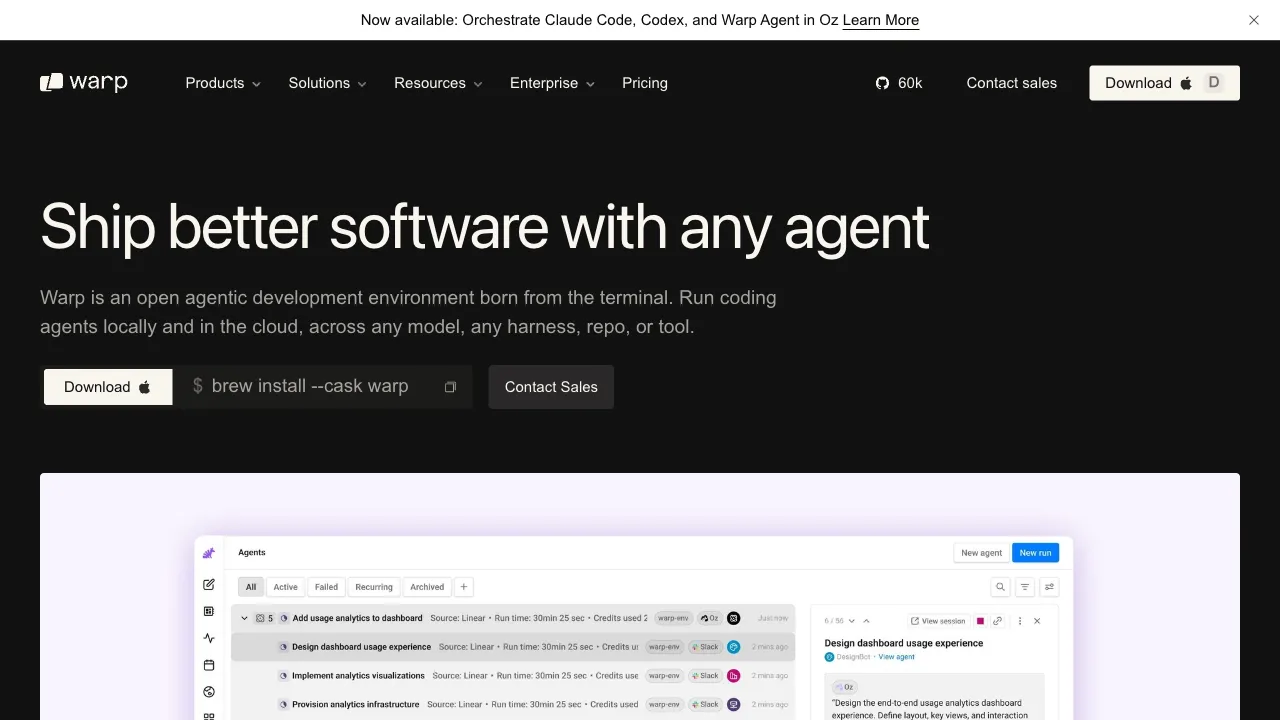
Task: Open the three-dot menu in detail panel
Action: 1020,621
